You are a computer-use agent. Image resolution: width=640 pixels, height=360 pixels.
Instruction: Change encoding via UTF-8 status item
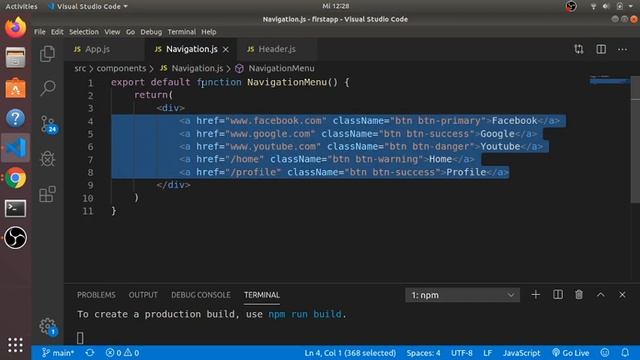(462, 353)
